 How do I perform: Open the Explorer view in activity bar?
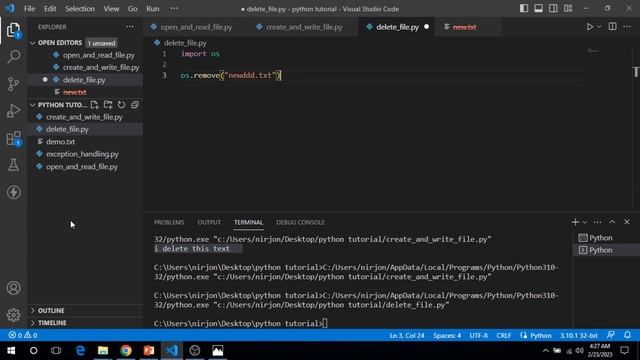13,30
